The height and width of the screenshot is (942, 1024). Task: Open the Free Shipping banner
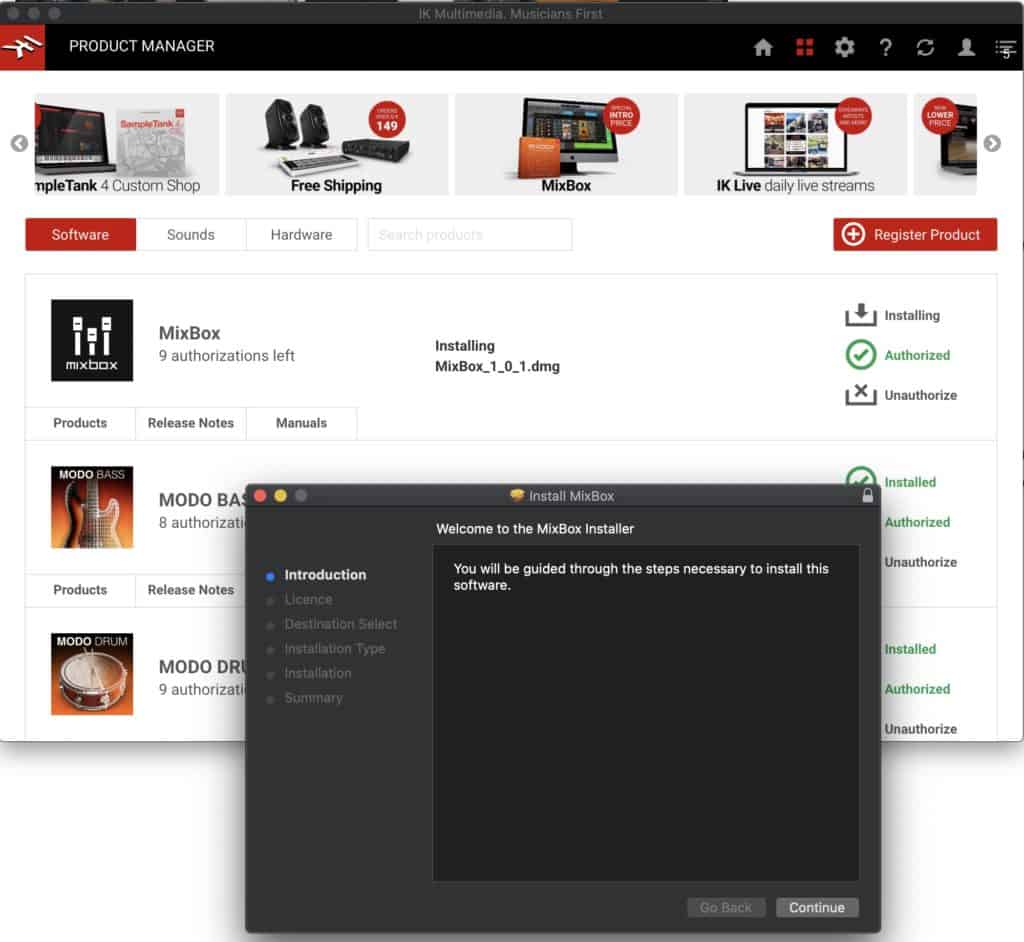pos(337,144)
